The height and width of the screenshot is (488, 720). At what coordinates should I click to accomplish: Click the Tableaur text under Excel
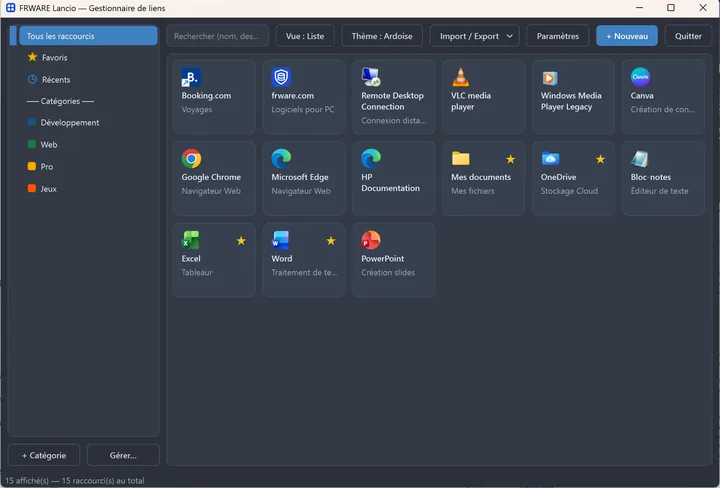(x=197, y=272)
